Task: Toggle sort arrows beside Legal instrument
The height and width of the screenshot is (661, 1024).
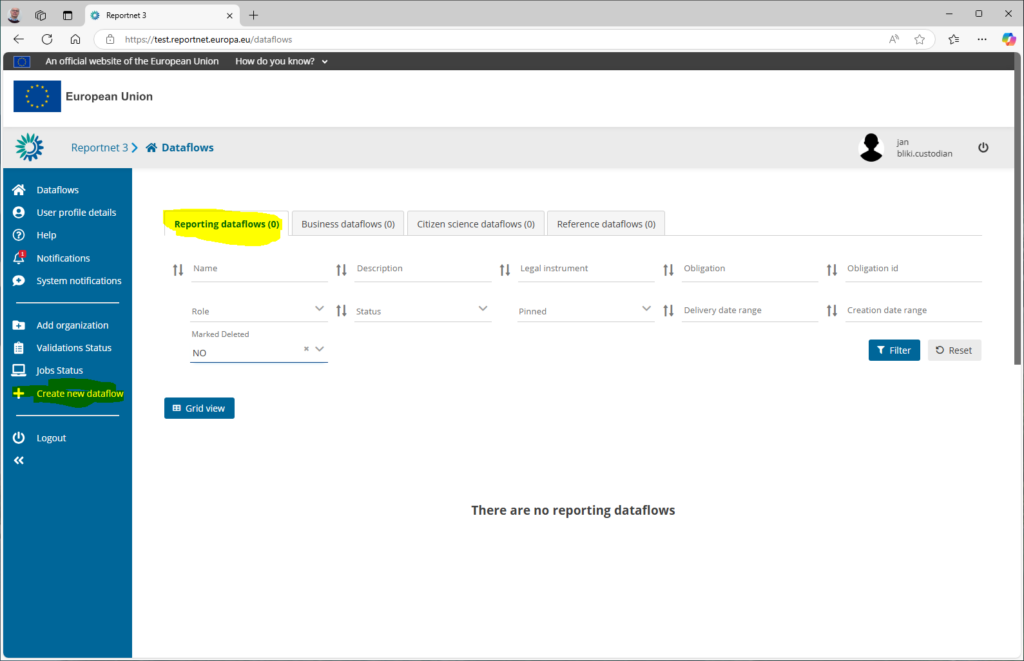Action: coord(505,270)
